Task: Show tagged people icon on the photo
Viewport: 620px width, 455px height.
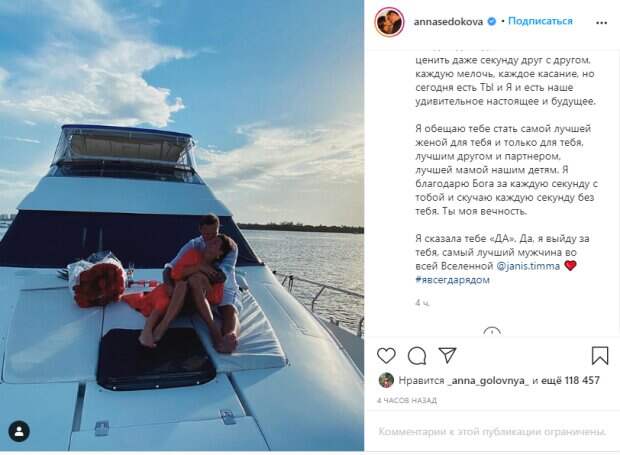Action: pos(19,431)
